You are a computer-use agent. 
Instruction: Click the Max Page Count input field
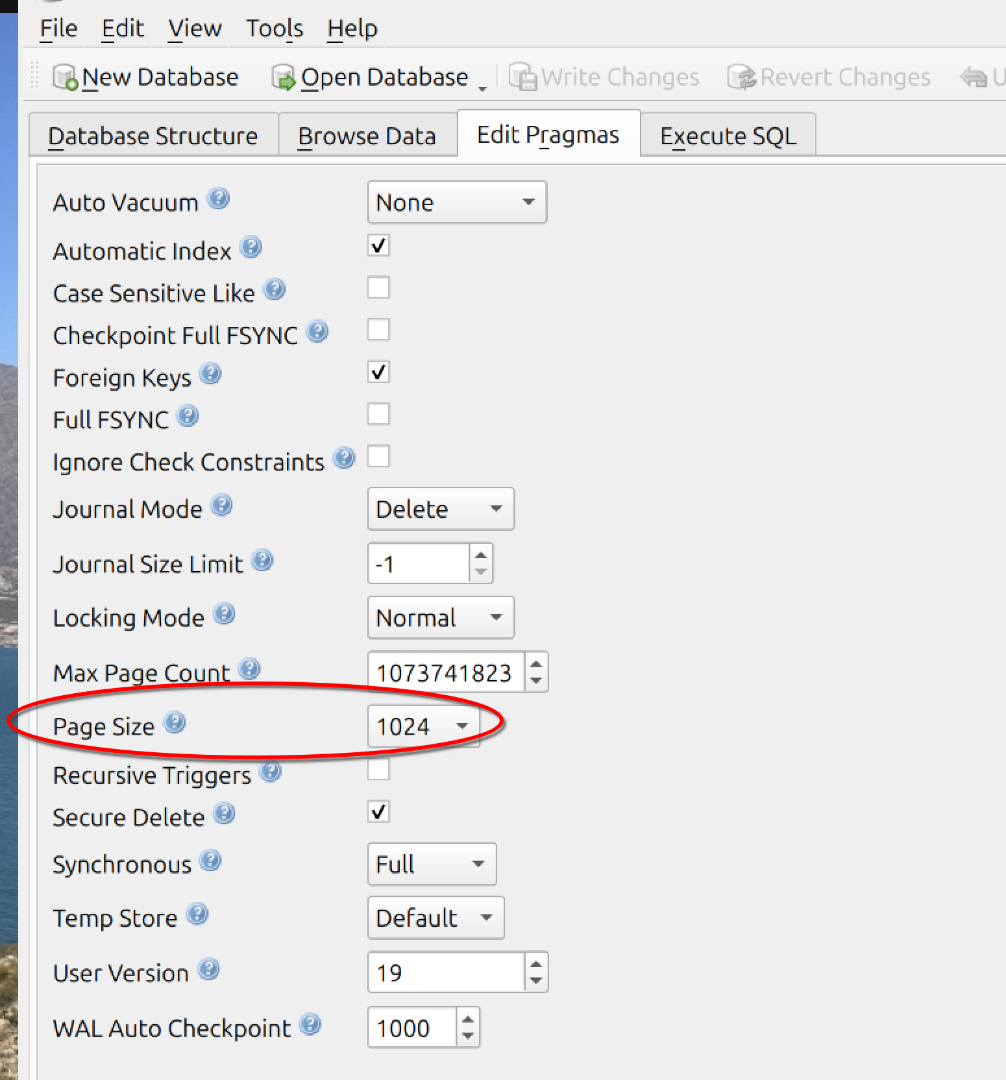click(x=445, y=673)
